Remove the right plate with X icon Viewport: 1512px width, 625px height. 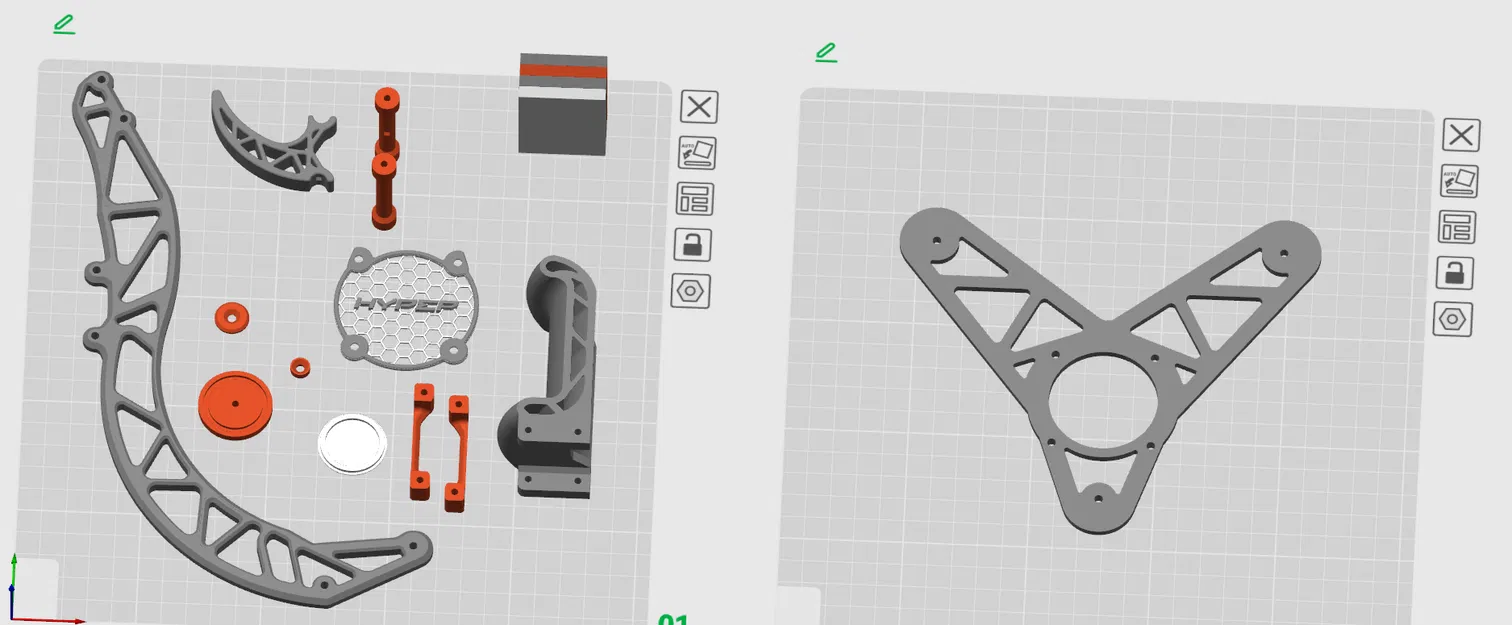pyautogui.click(x=1461, y=134)
